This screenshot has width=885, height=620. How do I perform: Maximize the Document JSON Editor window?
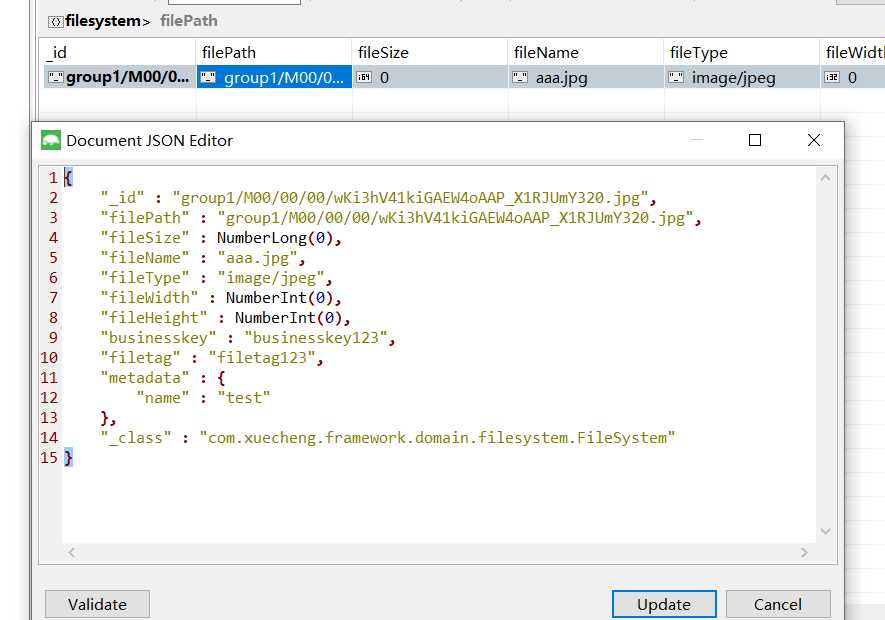pyautogui.click(x=755, y=140)
